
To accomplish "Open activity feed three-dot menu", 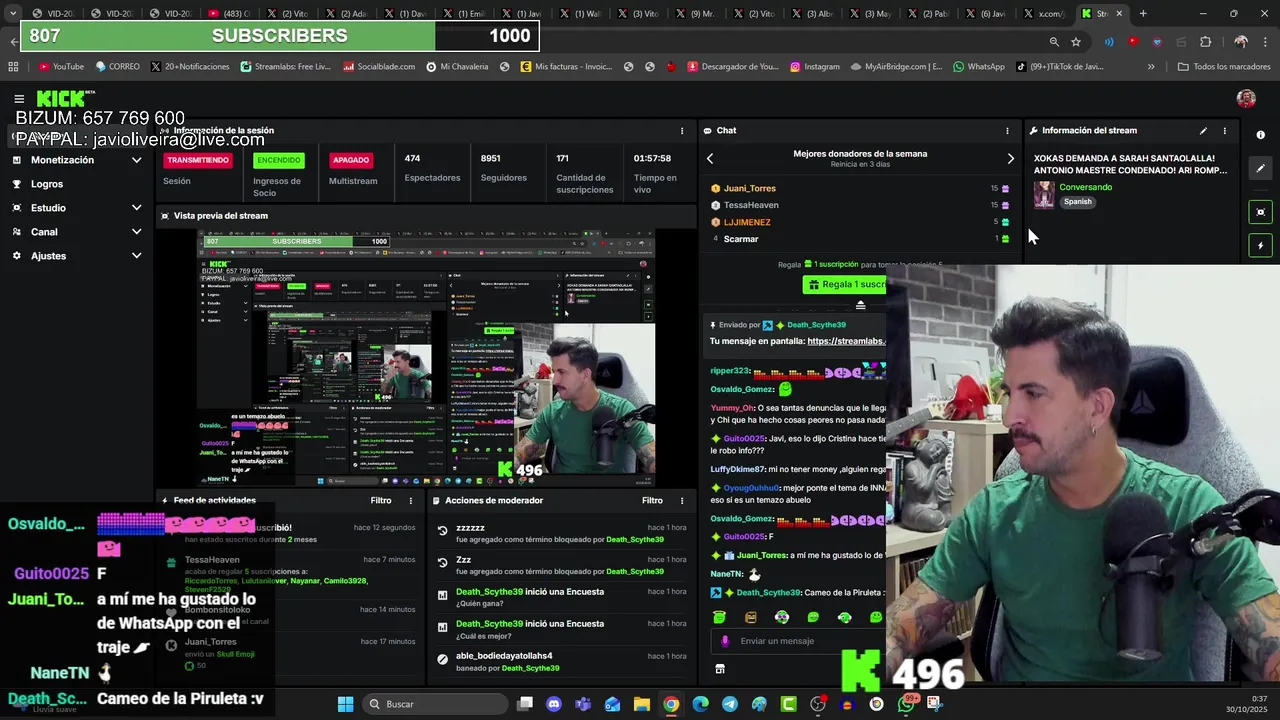I will pyautogui.click(x=410, y=501).
